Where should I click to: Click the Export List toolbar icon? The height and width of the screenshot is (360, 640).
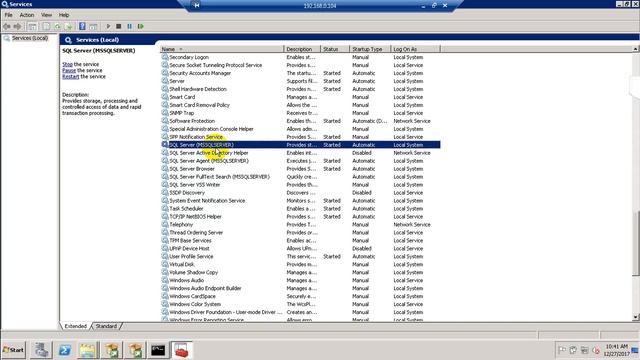tap(68, 27)
